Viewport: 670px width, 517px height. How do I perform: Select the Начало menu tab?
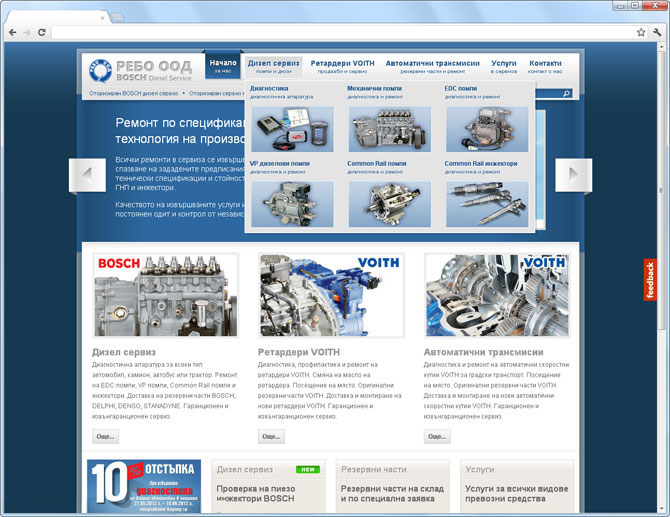(x=223, y=65)
